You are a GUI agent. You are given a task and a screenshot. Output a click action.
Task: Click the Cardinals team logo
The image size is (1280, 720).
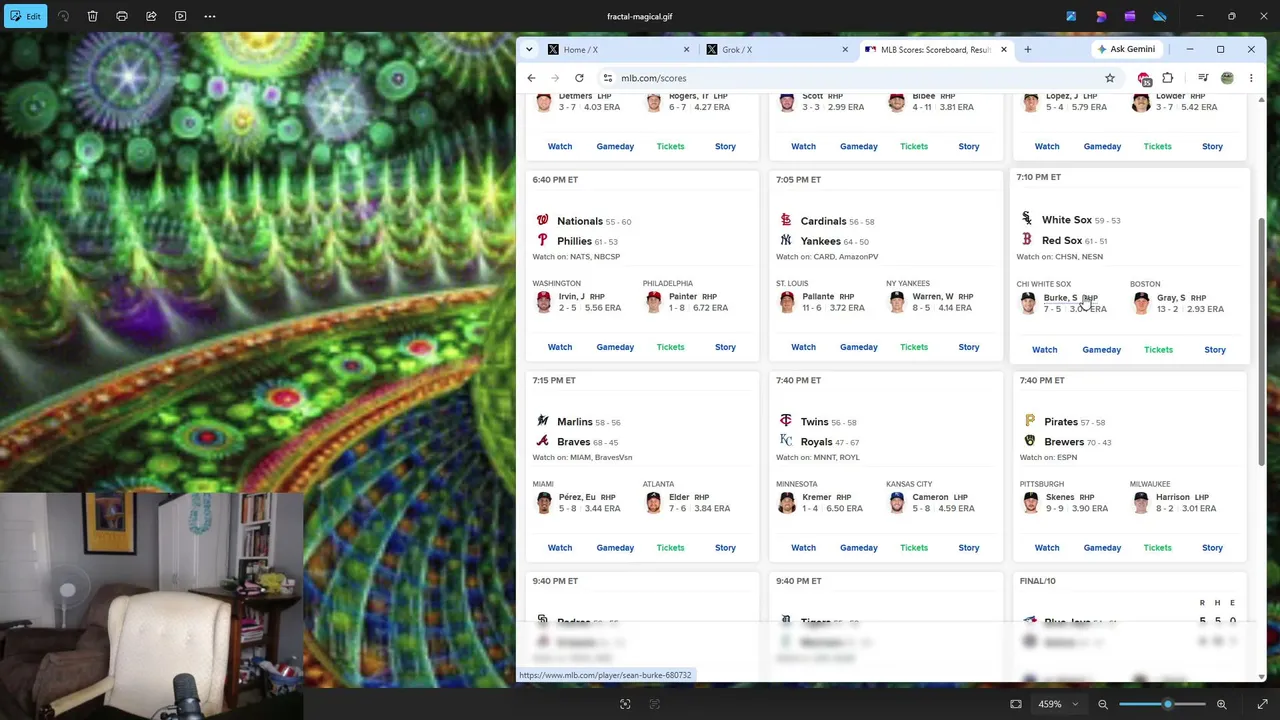[x=786, y=220]
